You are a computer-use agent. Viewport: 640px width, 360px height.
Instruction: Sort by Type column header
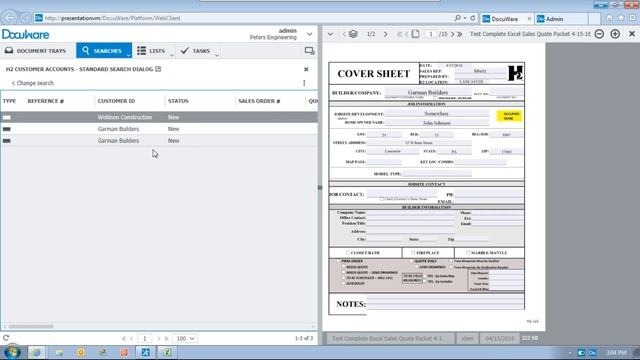(9, 101)
